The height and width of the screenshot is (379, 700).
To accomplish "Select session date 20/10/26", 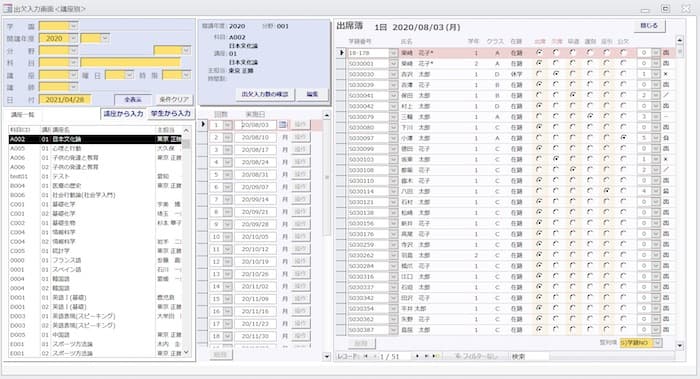I will (255, 274).
